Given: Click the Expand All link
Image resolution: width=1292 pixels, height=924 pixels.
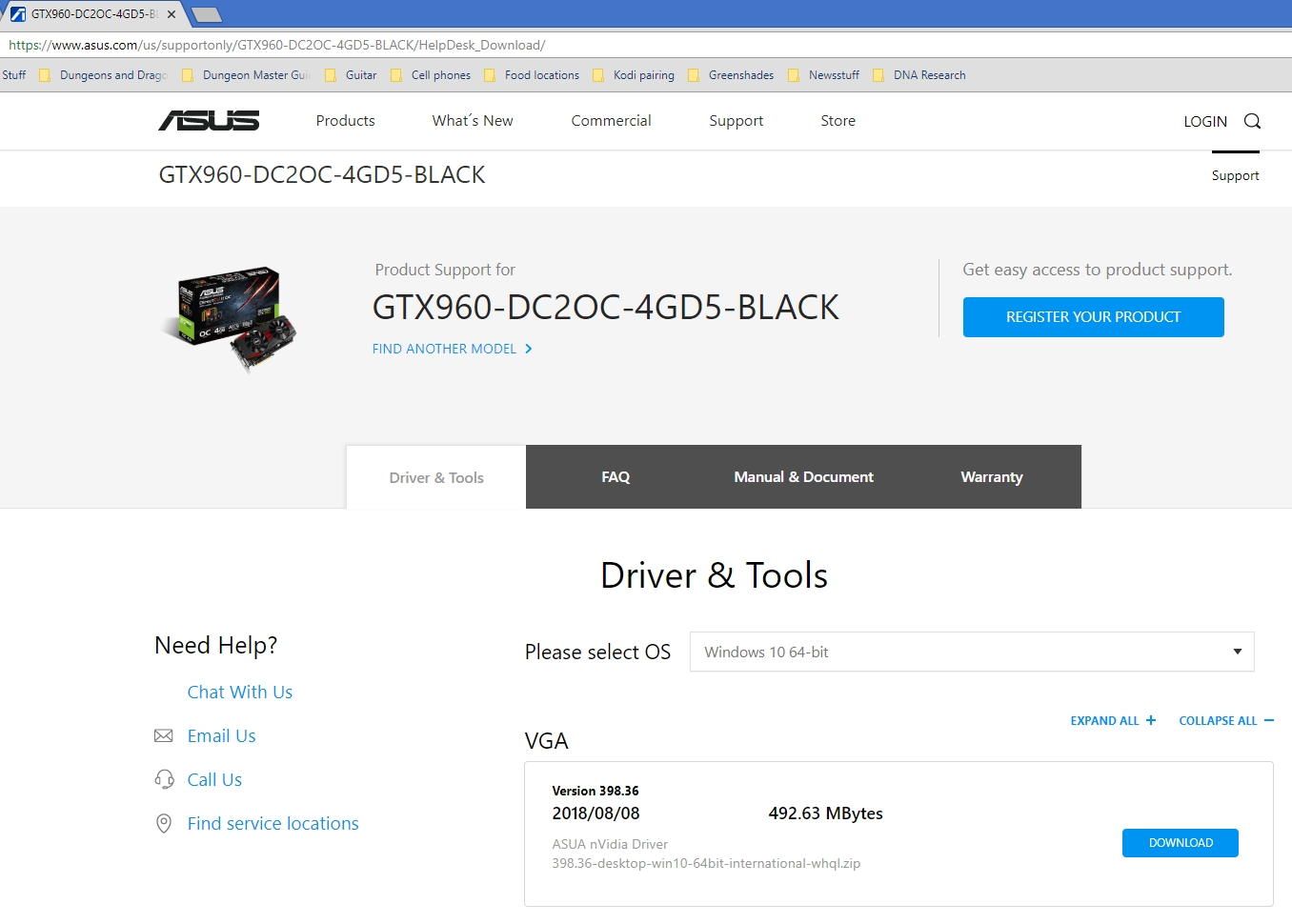Looking at the screenshot, I should tap(1104, 720).
